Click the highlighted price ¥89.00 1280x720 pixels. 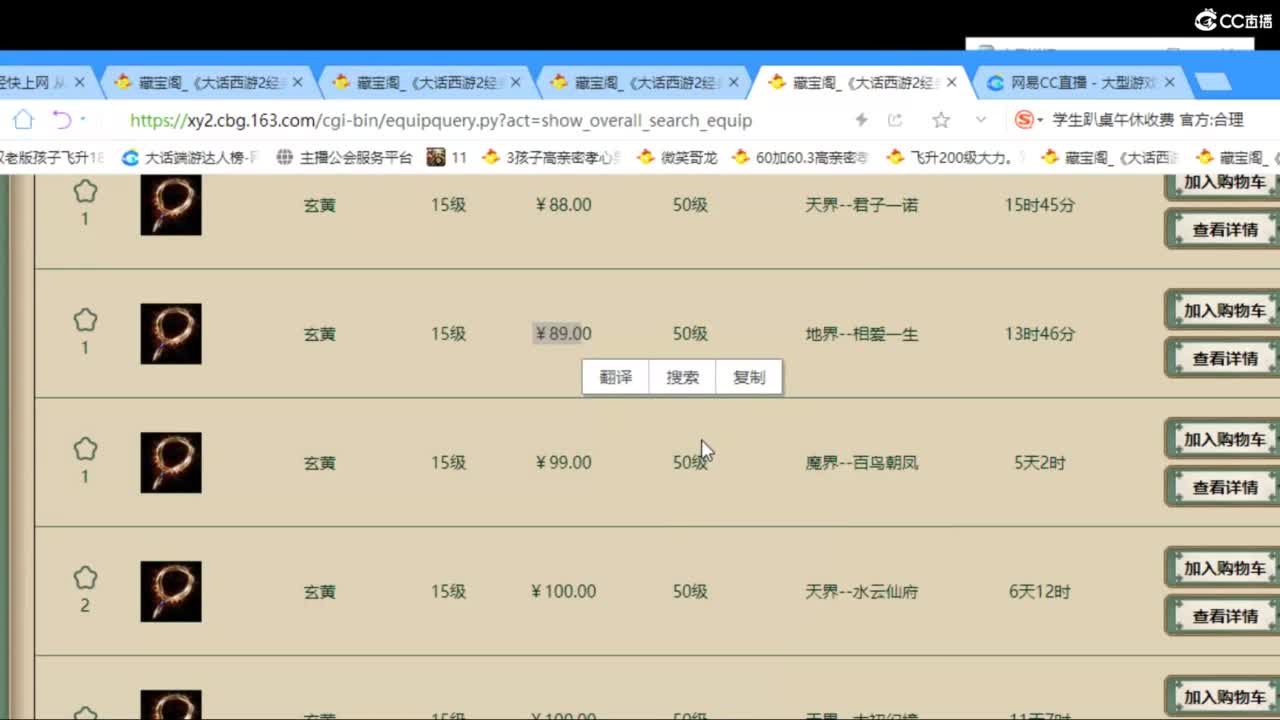point(563,334)
